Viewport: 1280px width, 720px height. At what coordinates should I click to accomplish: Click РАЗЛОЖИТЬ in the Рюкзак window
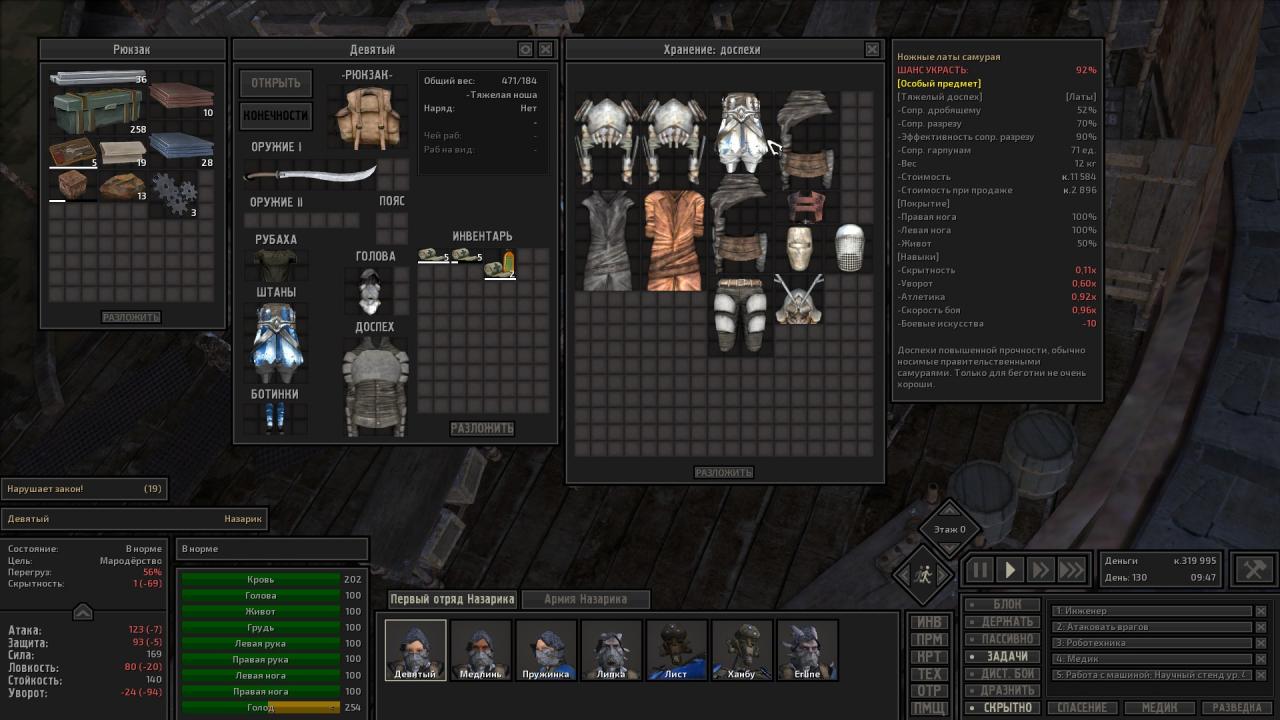(x=131, y=317)
